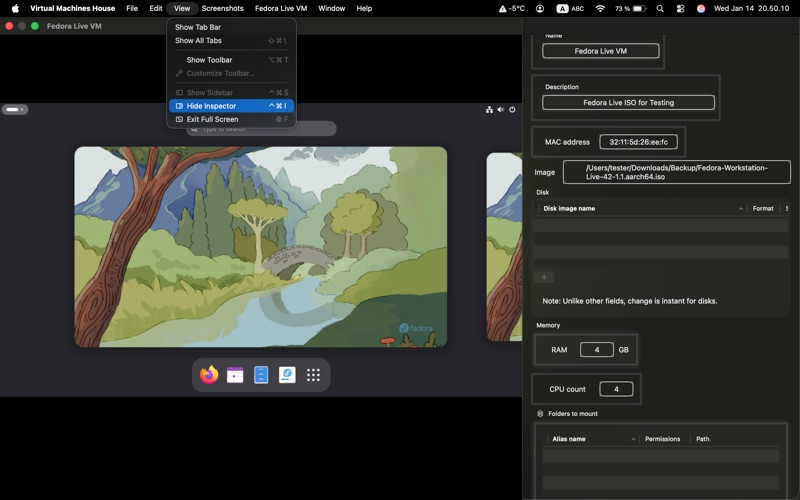Open Spotlight search in the menu bar
The width and height of the screenshot is (800, 500).
click(660, 8)
